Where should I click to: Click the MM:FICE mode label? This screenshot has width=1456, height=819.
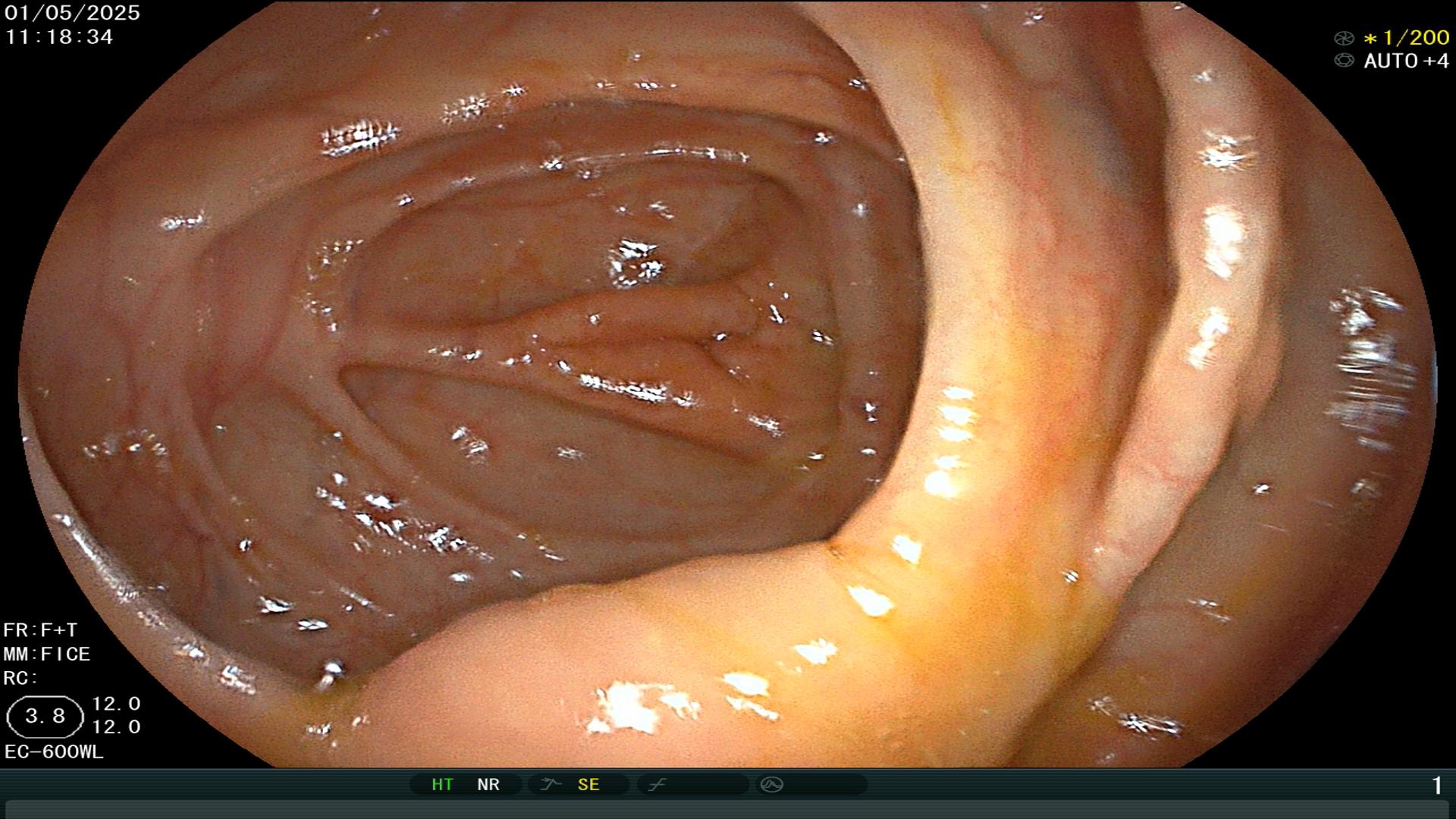click(47, 654)
